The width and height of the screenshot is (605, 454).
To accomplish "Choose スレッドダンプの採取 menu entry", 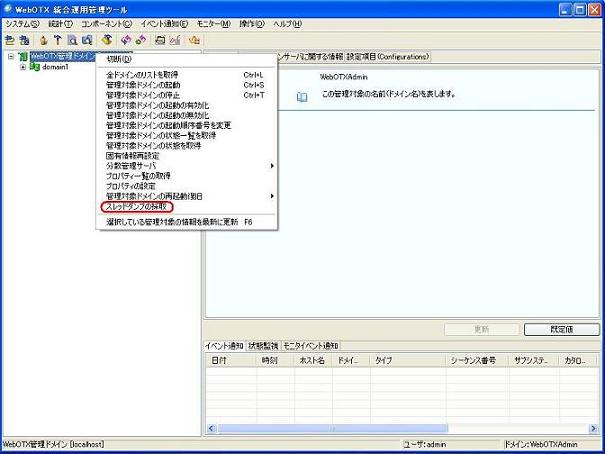I will pyautogui.click(x=187, y=207).
